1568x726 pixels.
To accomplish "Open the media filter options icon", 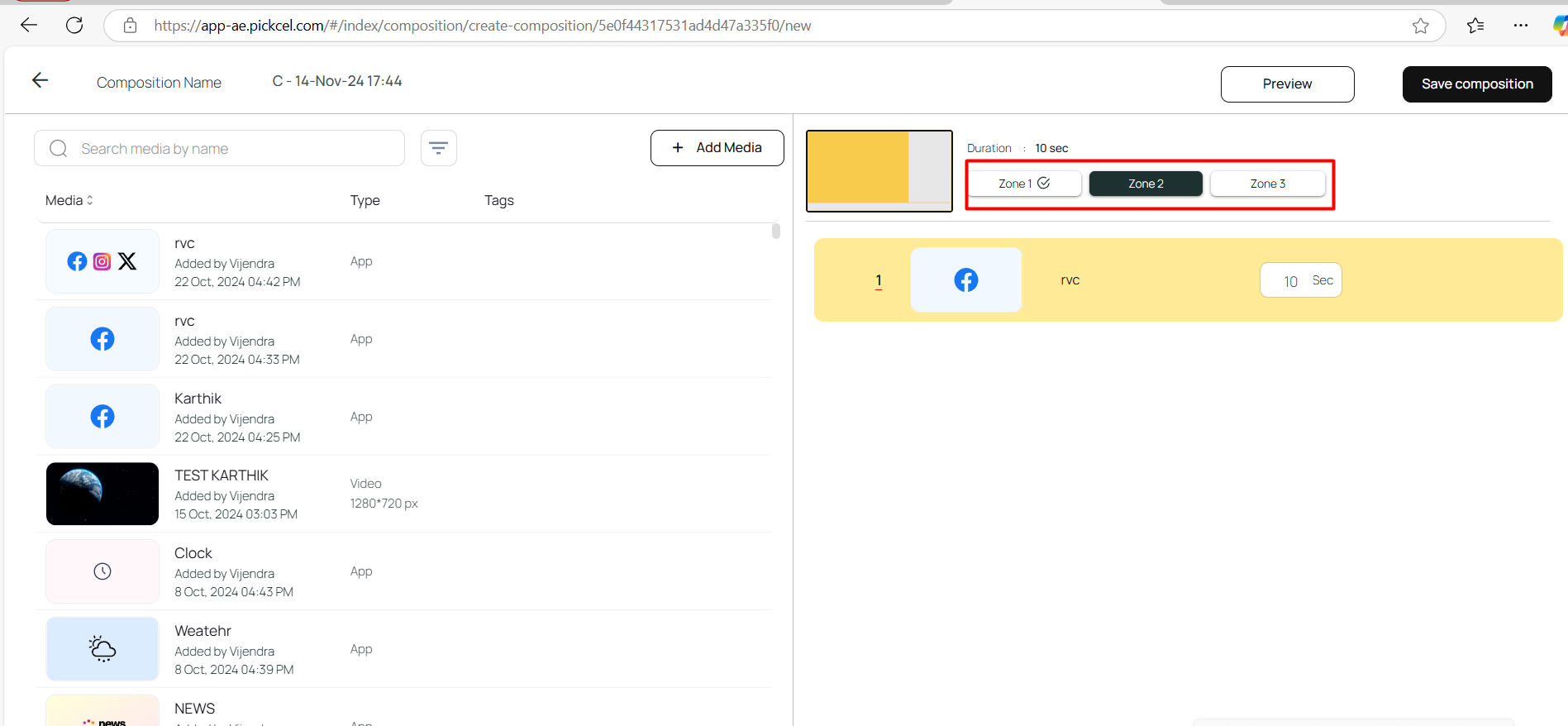I will pyautogui.click(x=438, y=148).
